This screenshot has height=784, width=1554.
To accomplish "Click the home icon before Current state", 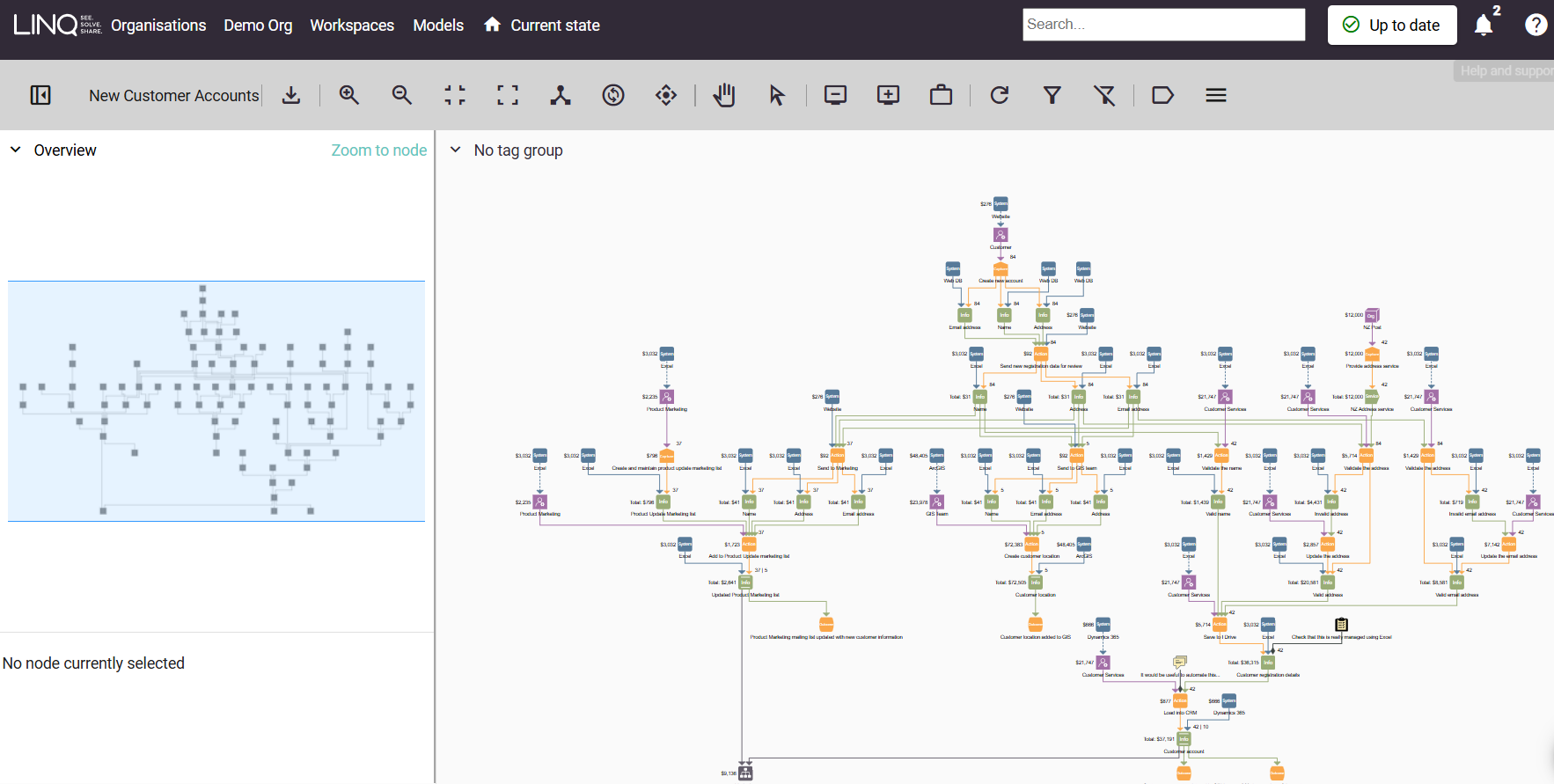I will 493,25.
